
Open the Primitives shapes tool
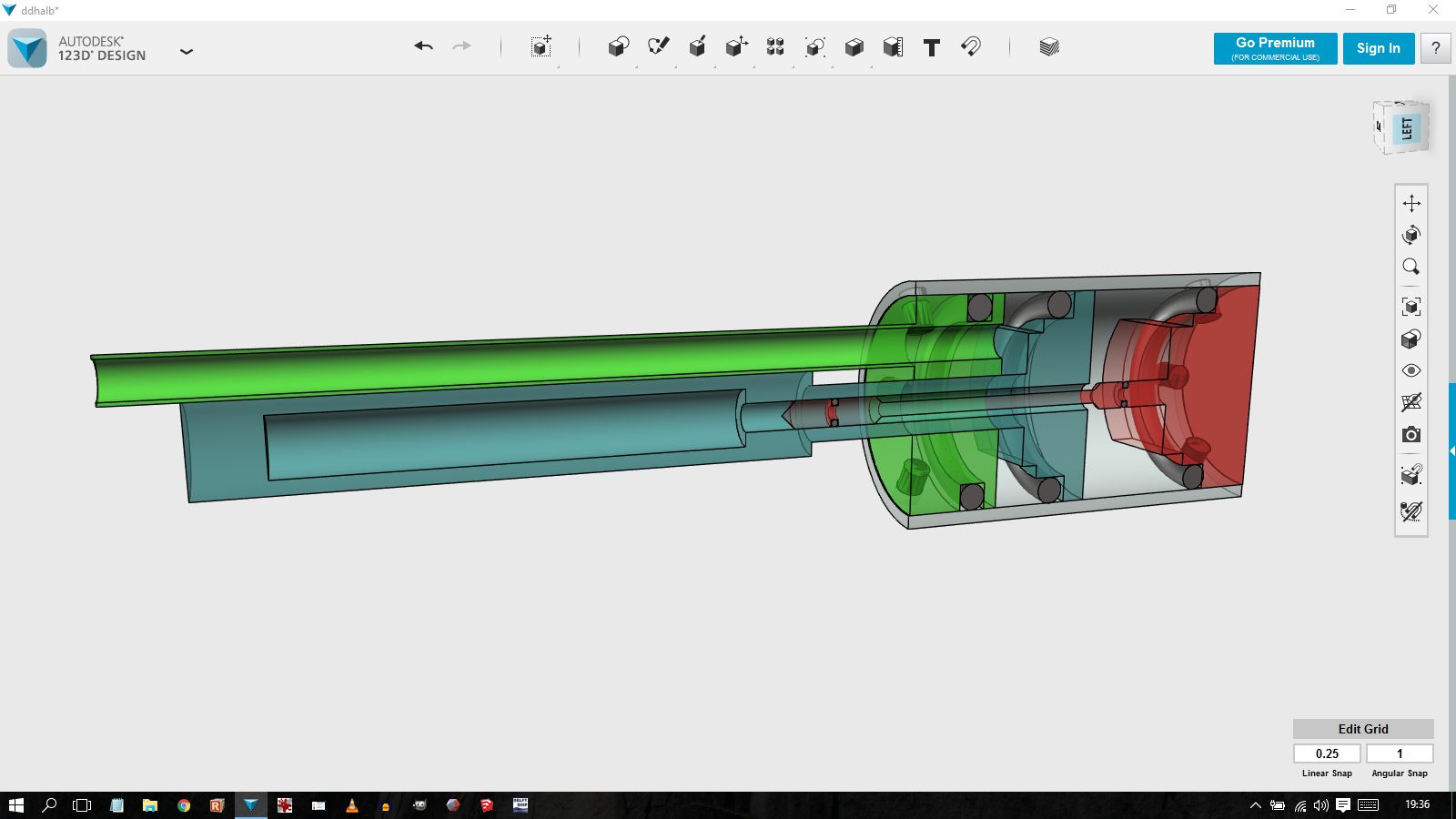[618, 47]
